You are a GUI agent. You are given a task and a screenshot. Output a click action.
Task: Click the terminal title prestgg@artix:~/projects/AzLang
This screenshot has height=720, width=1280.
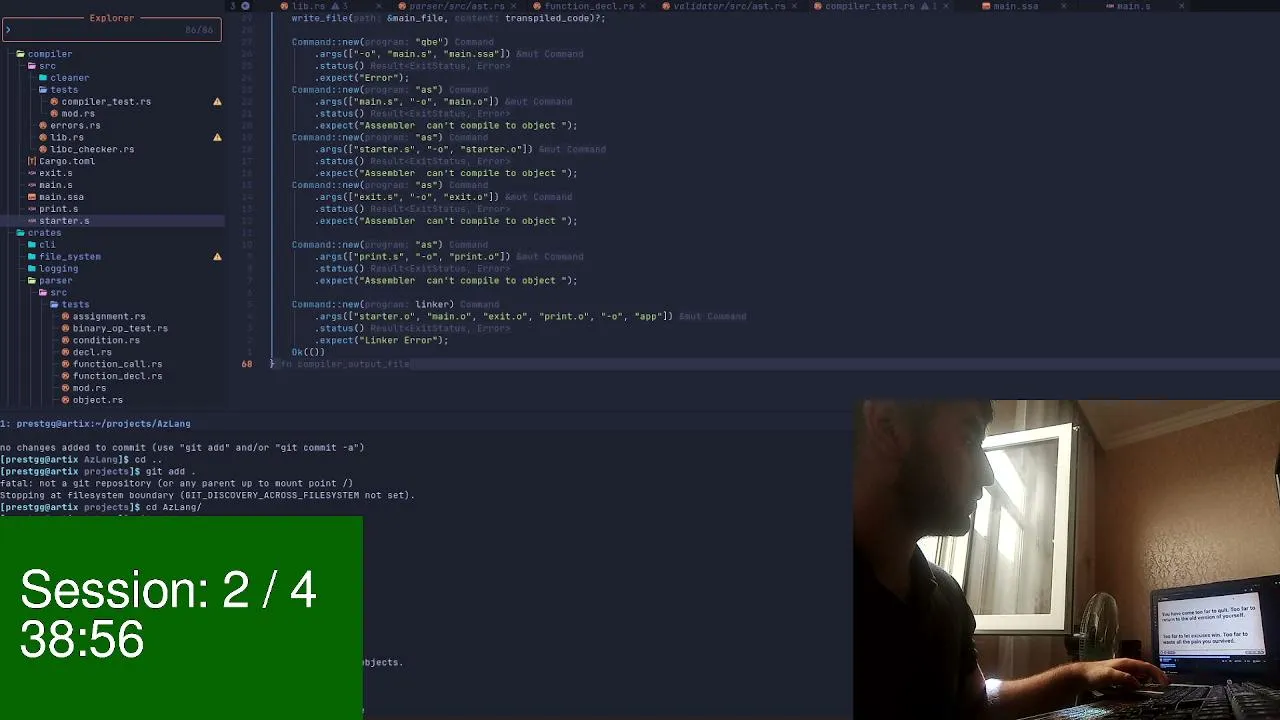click(x=102, y=424)
